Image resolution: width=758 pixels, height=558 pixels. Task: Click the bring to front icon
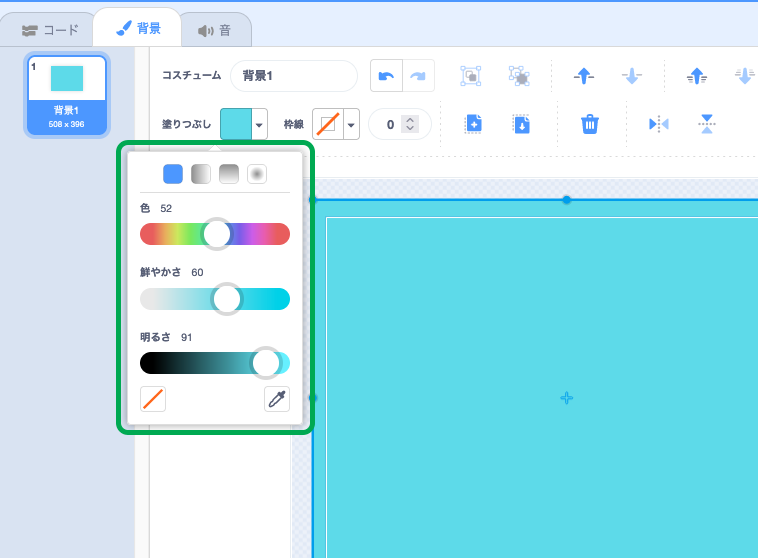coord(697,76)
